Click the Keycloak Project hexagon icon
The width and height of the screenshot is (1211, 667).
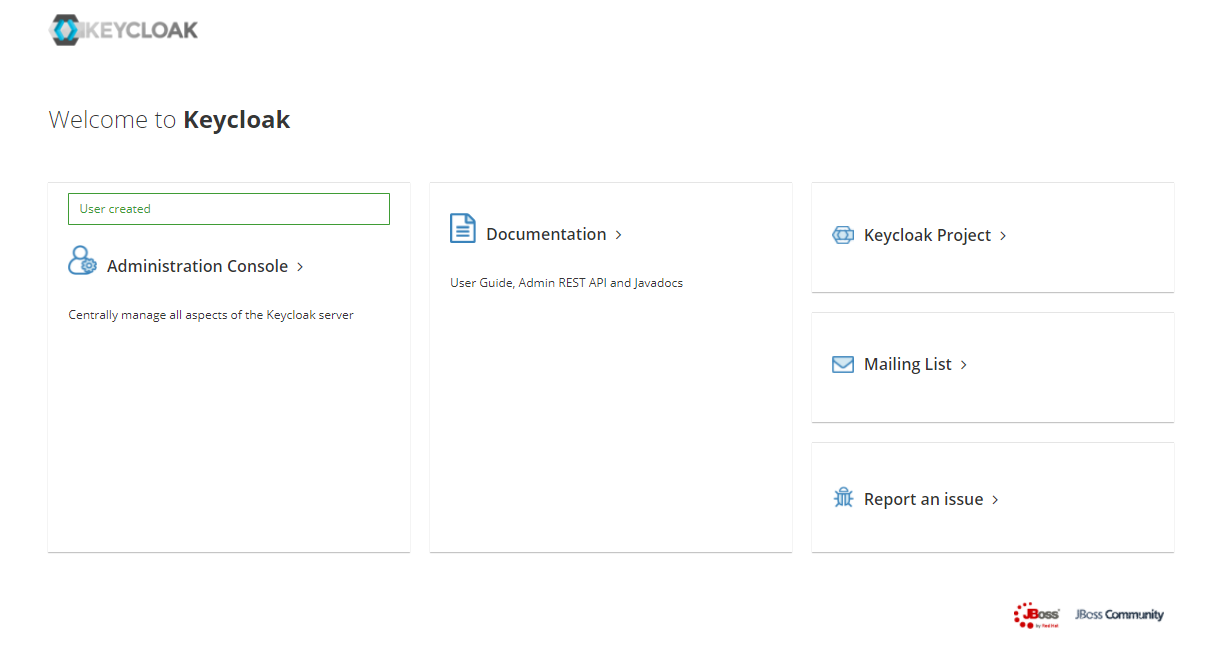coord(843,235)
